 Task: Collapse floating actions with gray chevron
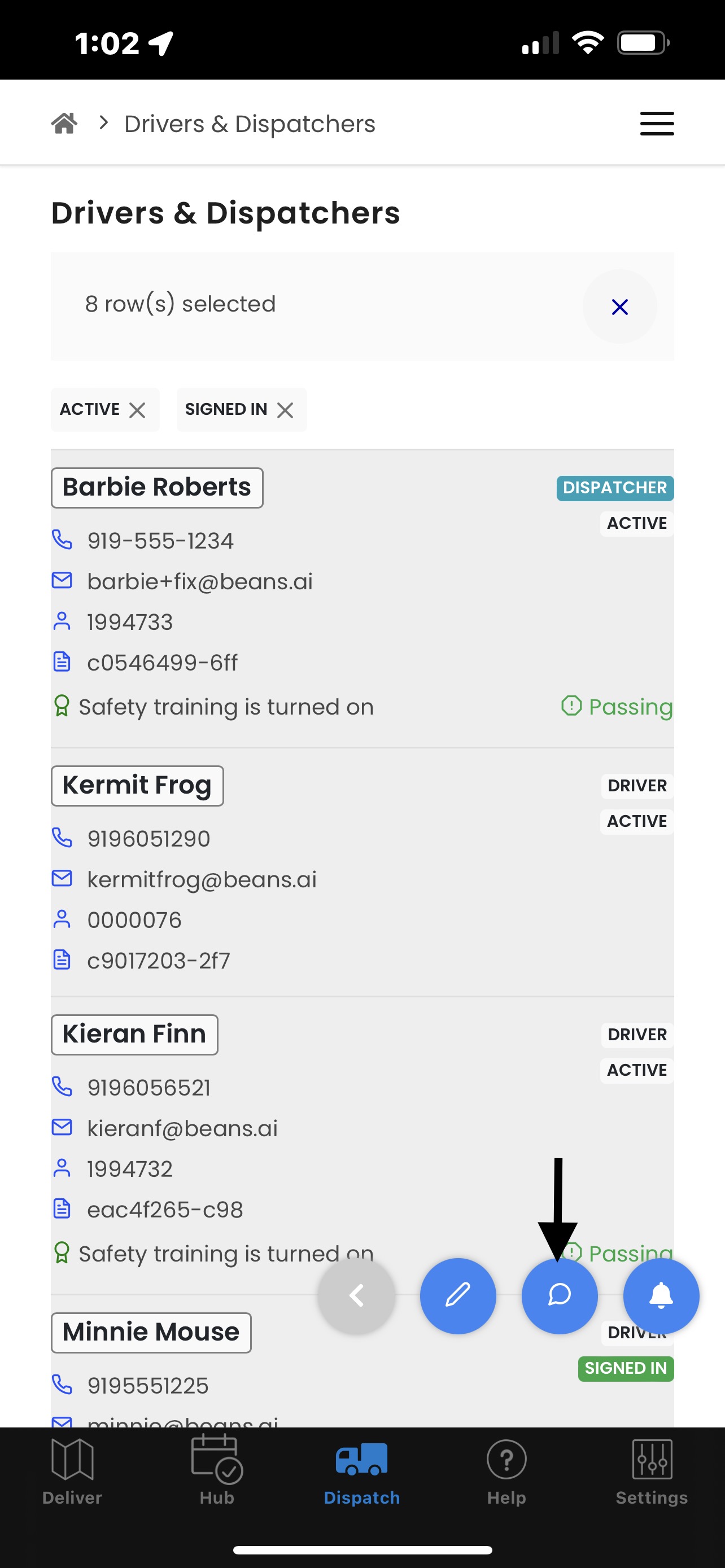point(356,1295)
